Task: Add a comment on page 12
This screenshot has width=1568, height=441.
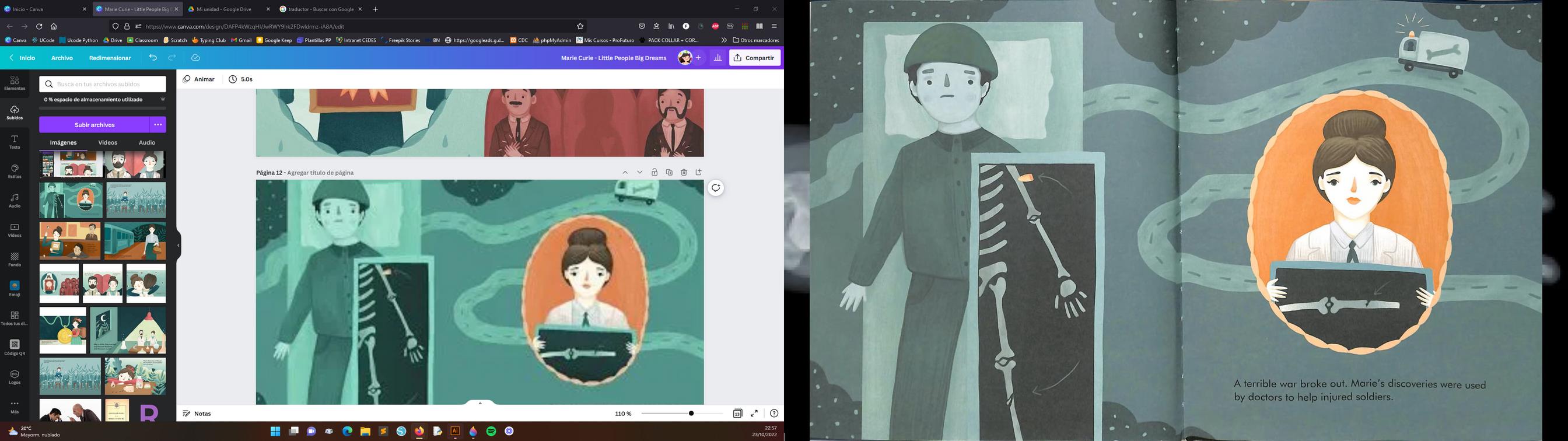Action: click(x=716, y=188)
